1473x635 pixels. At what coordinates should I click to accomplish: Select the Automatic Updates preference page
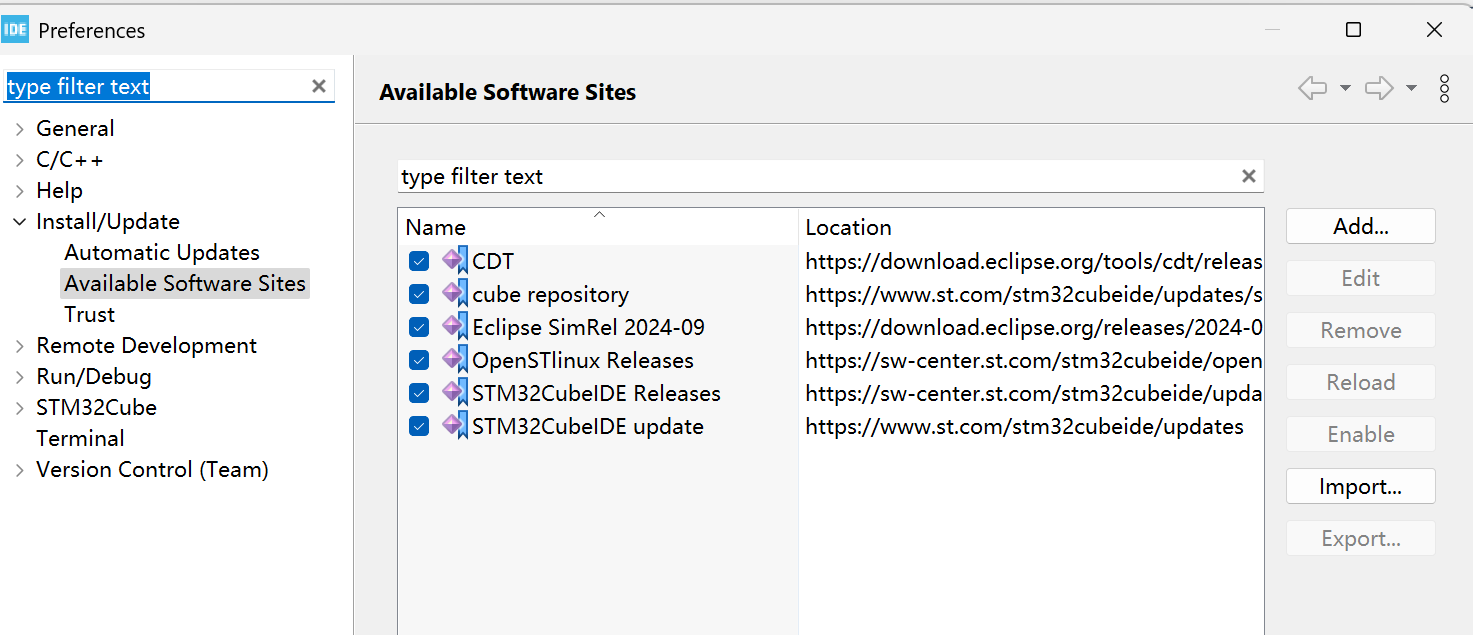coord(161,252)
